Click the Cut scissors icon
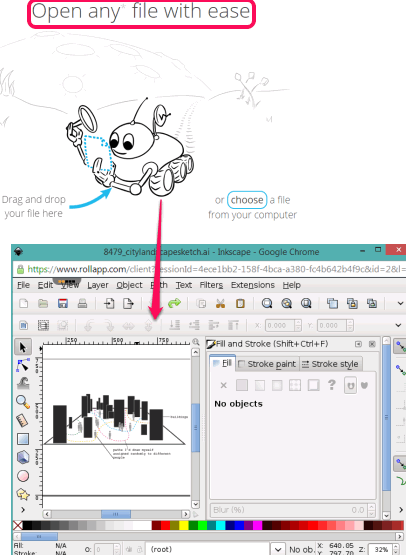This screenshot has height=555, width=406. (221, 303)
